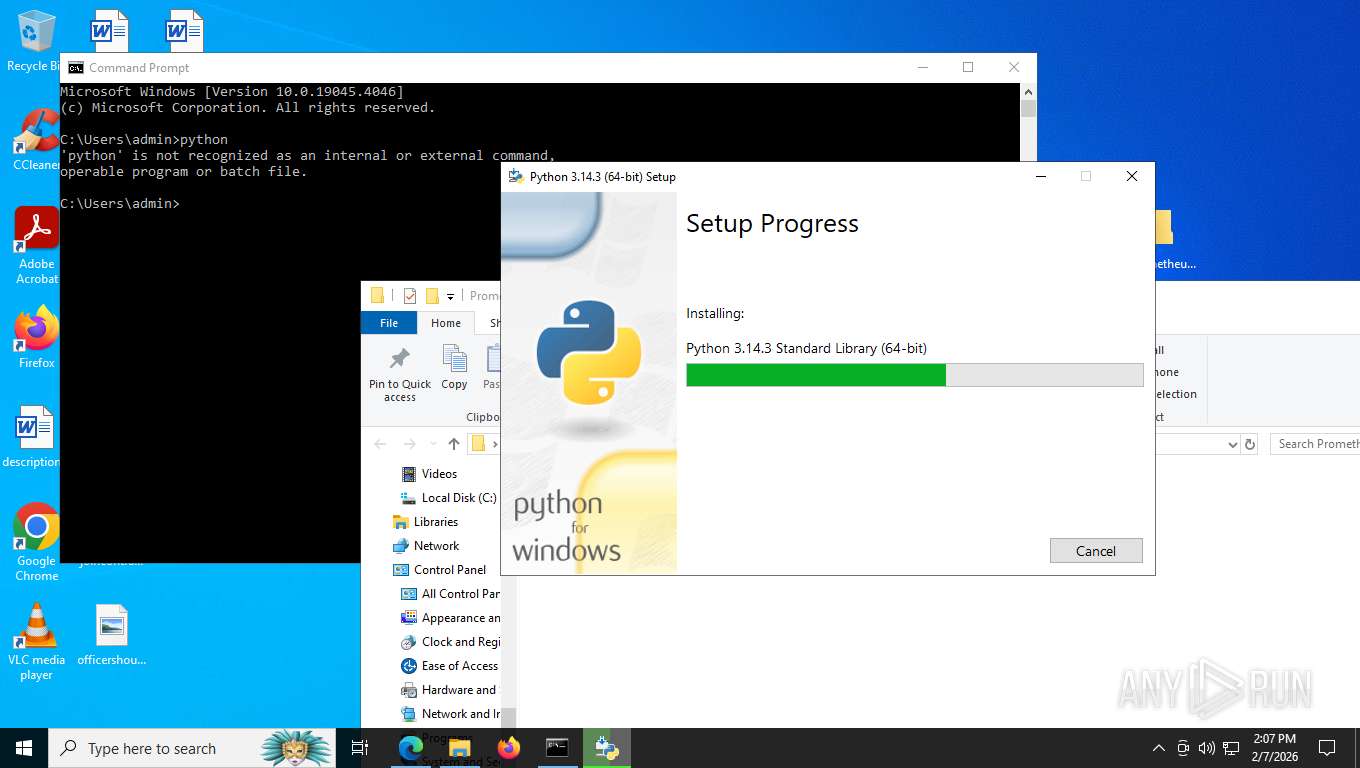The width and height of the screenshot is (1360, 768).
Task: Open Network in the navigation pane
Action: tap(436, 546)
